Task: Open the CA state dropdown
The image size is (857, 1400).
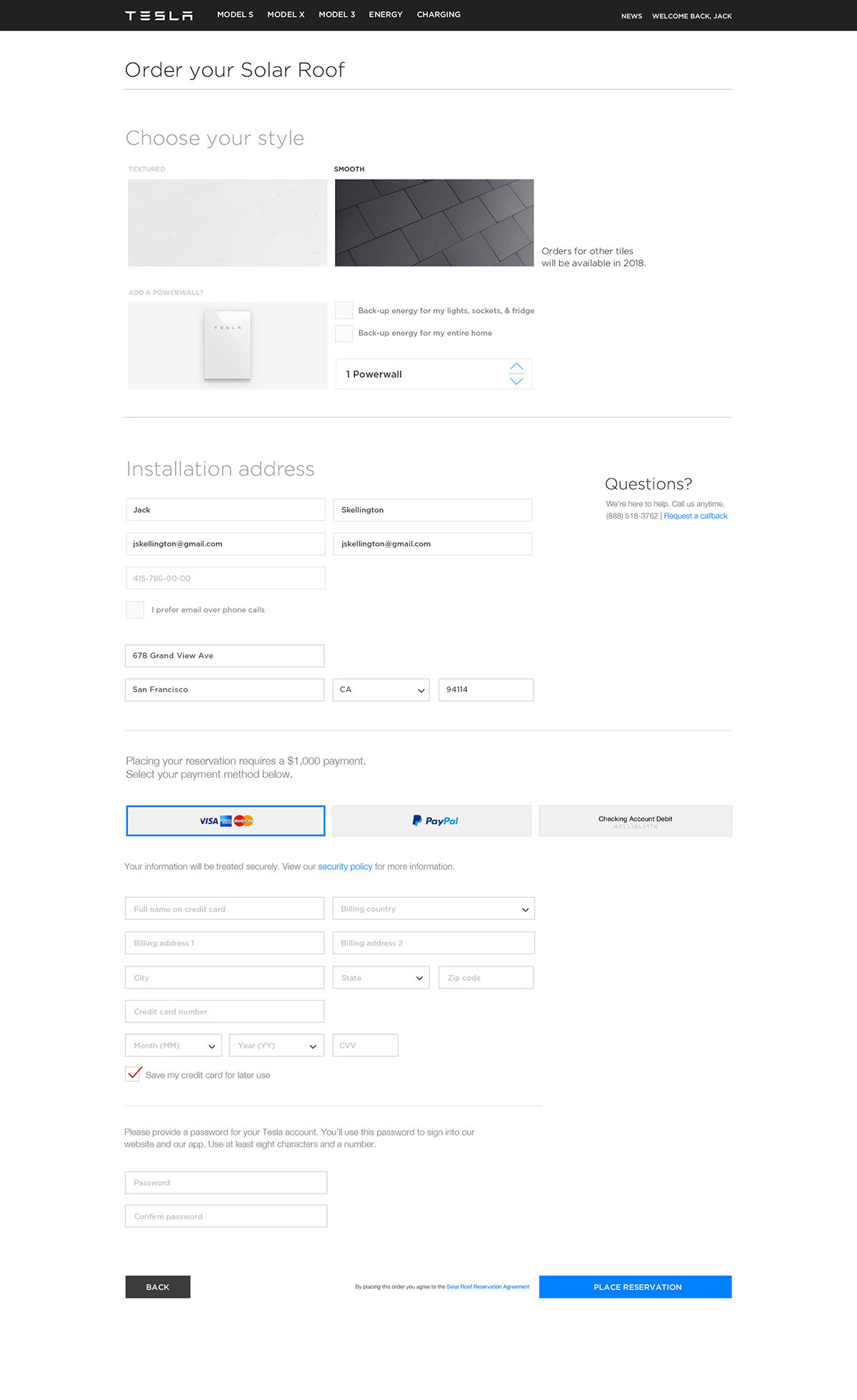Action: [381, 689]
